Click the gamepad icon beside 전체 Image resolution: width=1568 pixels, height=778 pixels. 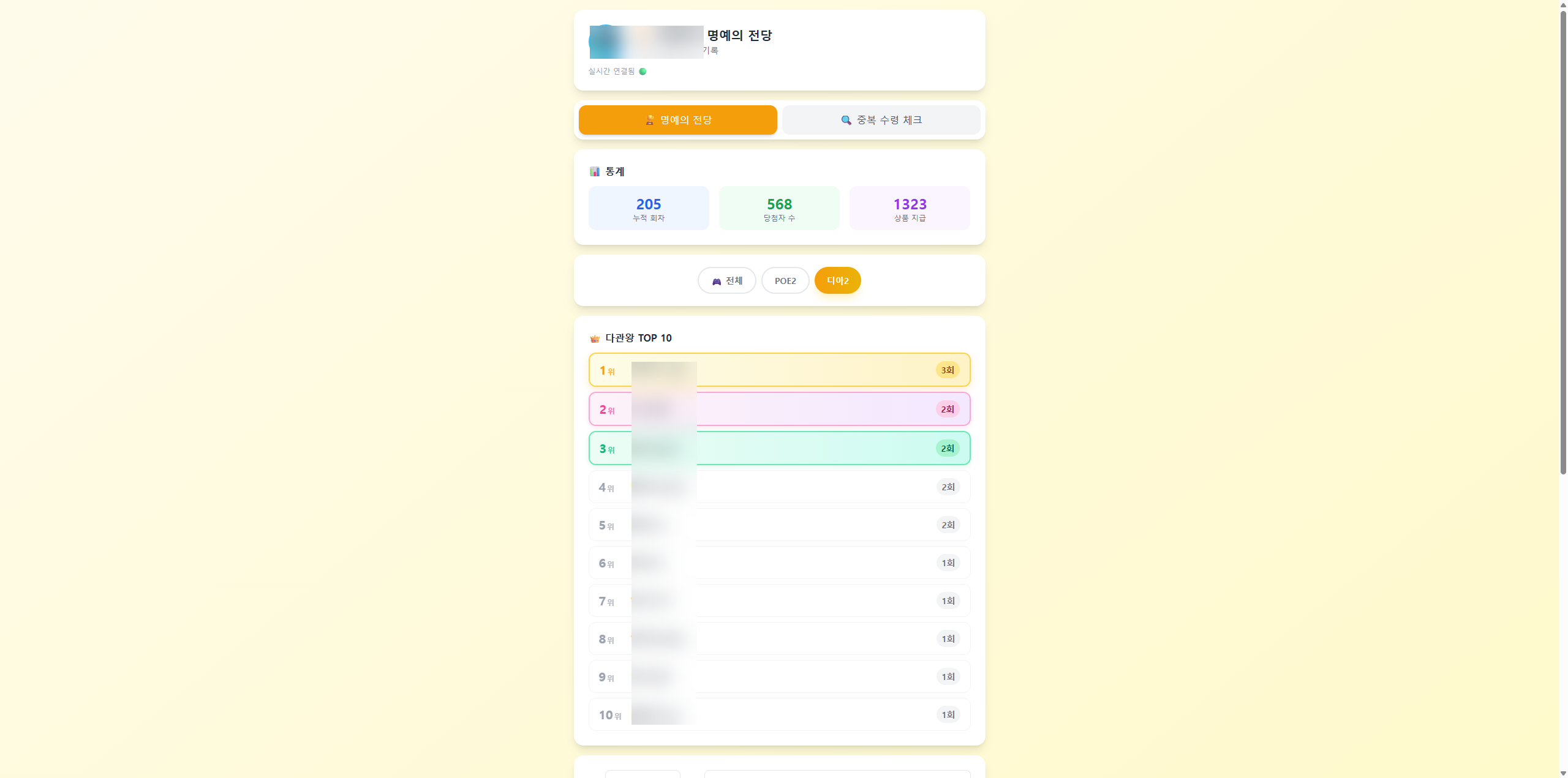coord(716,280)
